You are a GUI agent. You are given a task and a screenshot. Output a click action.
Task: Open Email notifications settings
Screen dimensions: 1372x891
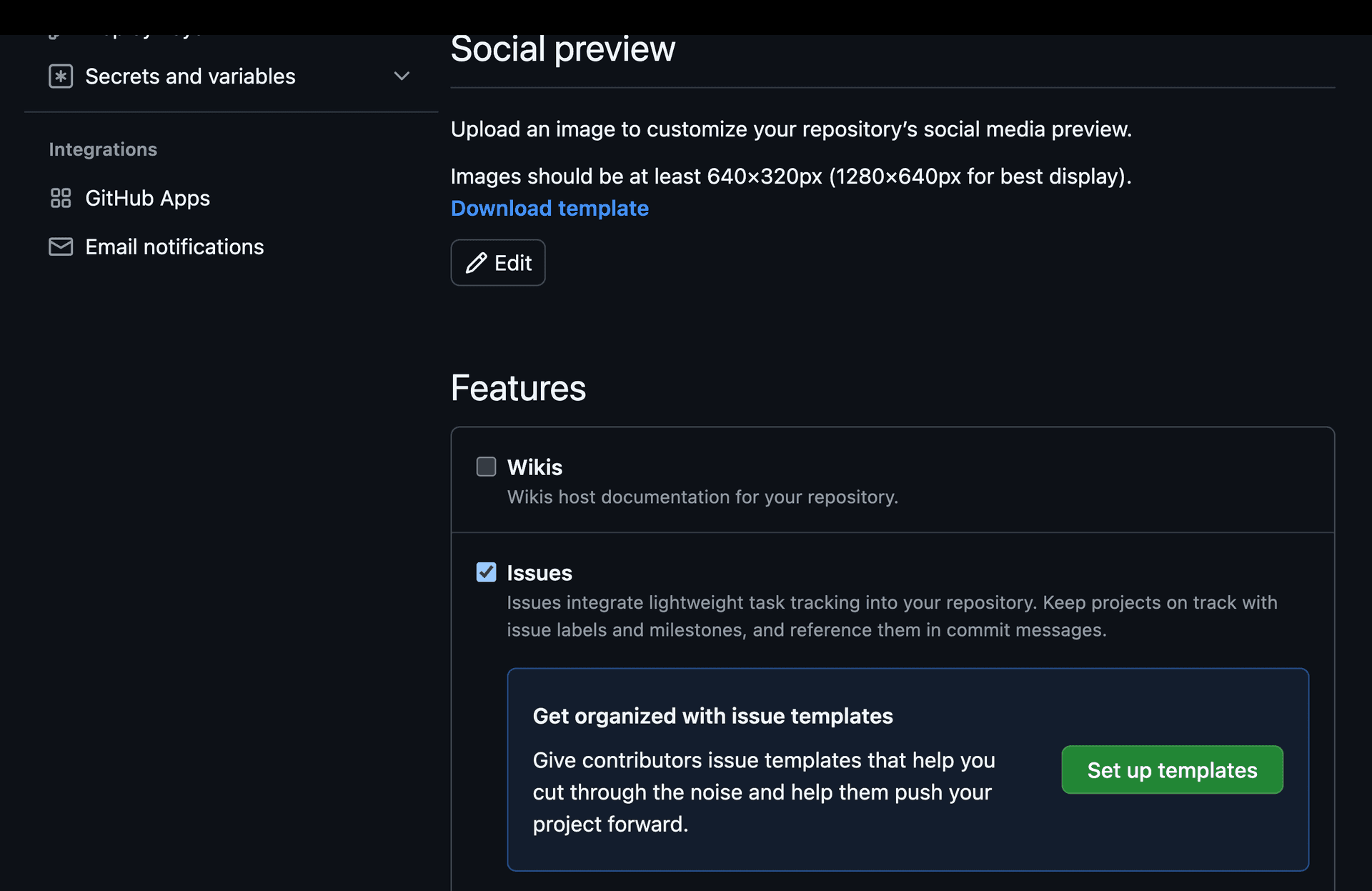[174, 247]
